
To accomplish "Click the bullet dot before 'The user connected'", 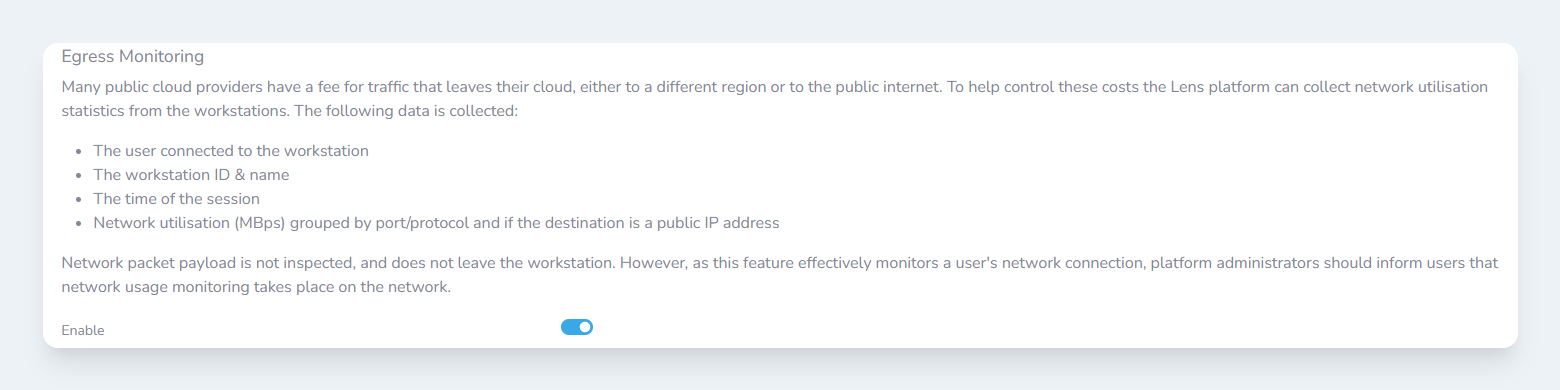I will point(79,152).
